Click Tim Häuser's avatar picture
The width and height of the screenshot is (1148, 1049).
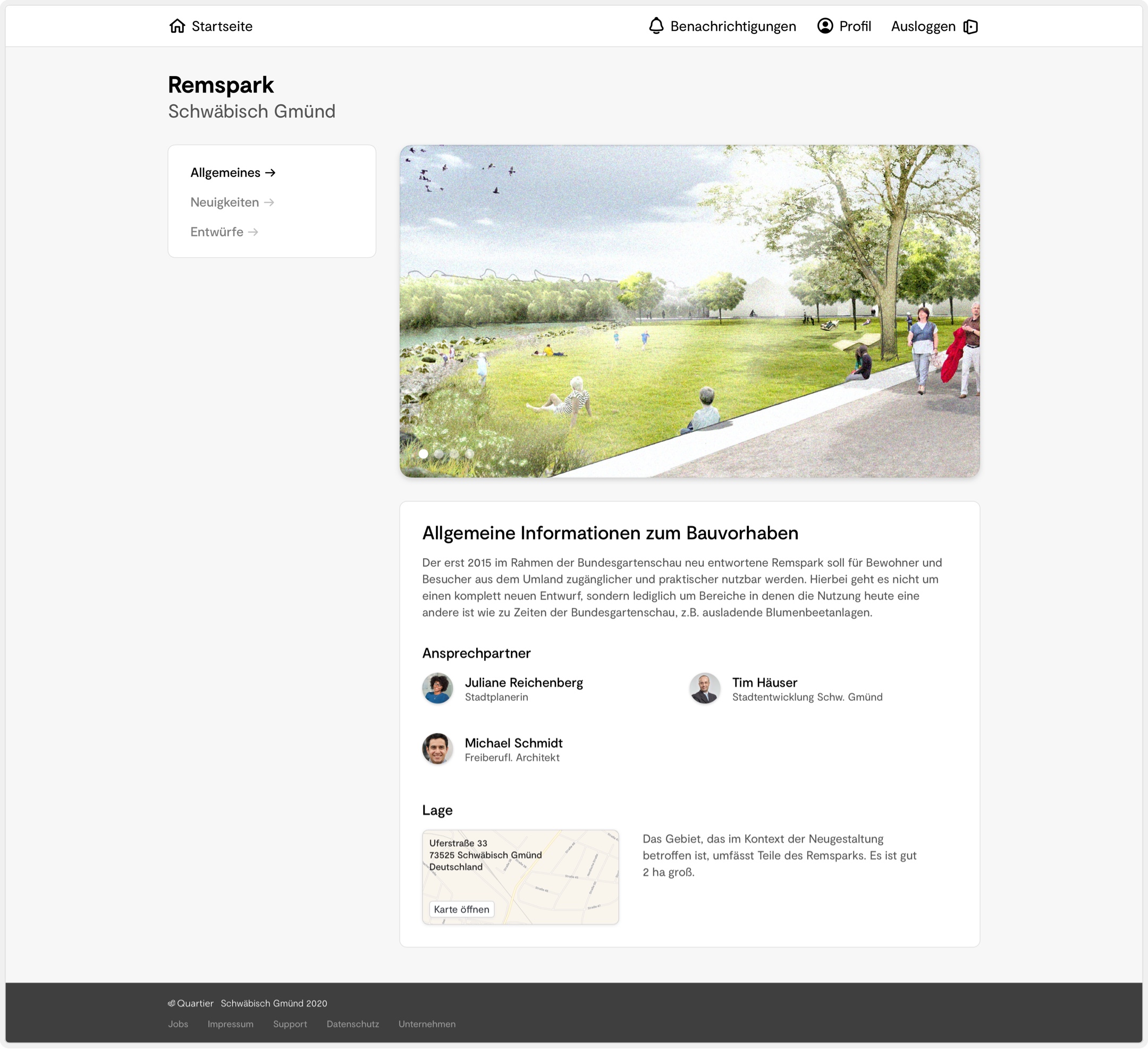click(704, 689)
